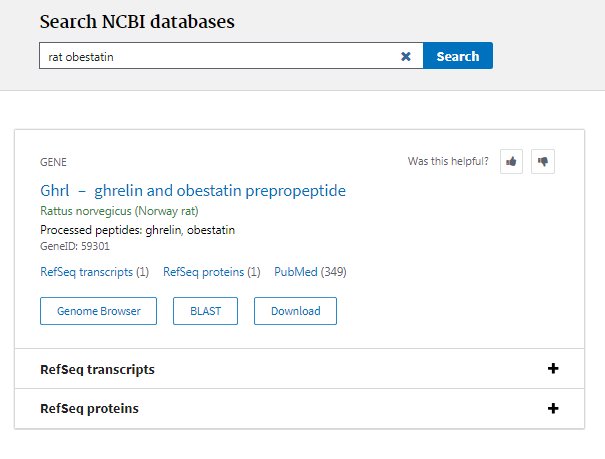Click the Download button
The height and width of the screenshot is (459, 605).
pyautogui.click(x=295, y=311)
